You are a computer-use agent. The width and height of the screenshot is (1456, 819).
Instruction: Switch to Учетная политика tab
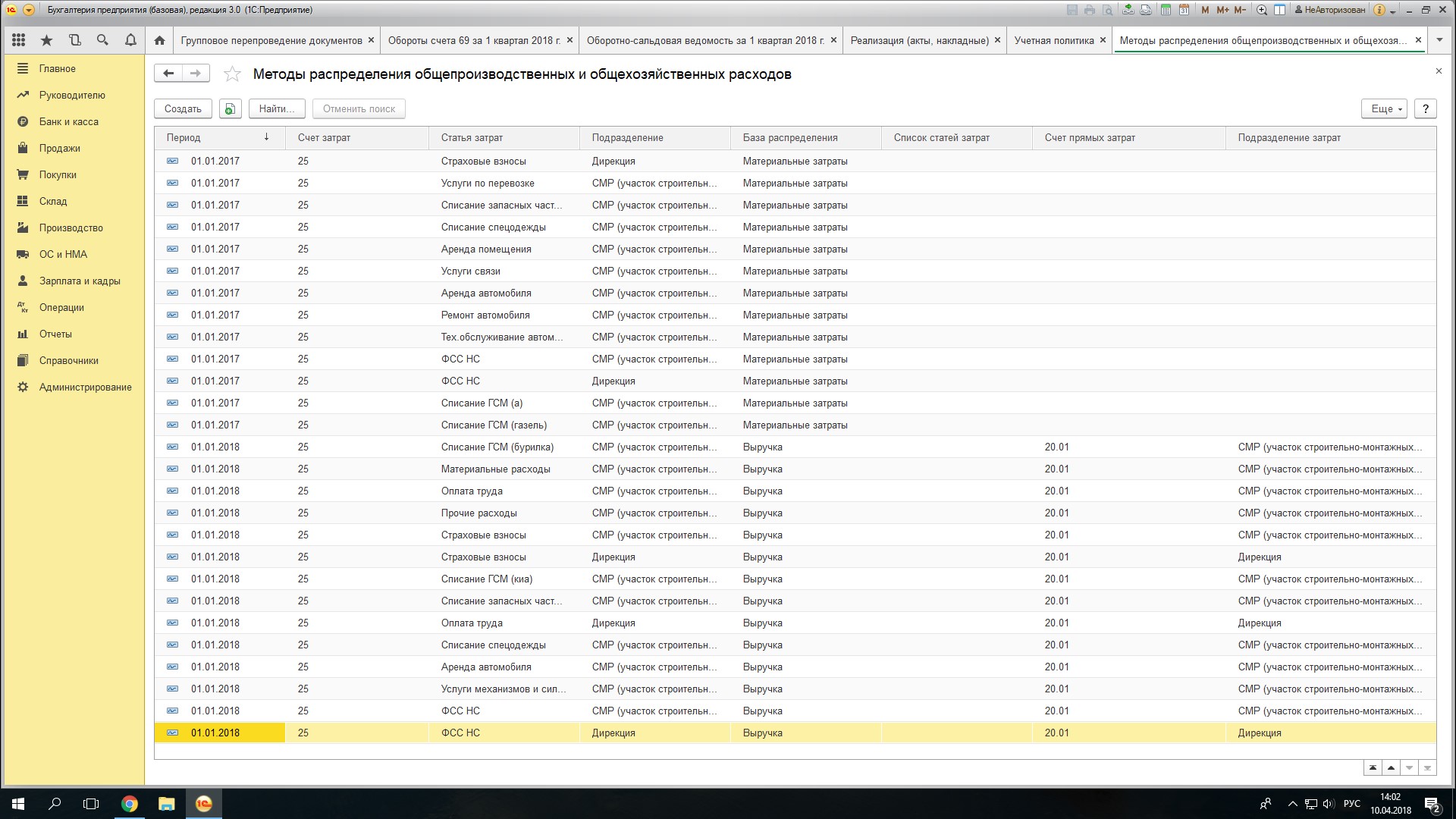point(1053,40)
